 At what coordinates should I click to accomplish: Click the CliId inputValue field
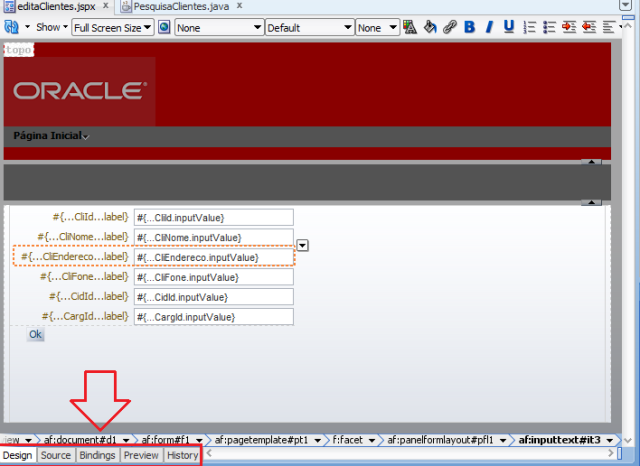click(x=214, y=217)
